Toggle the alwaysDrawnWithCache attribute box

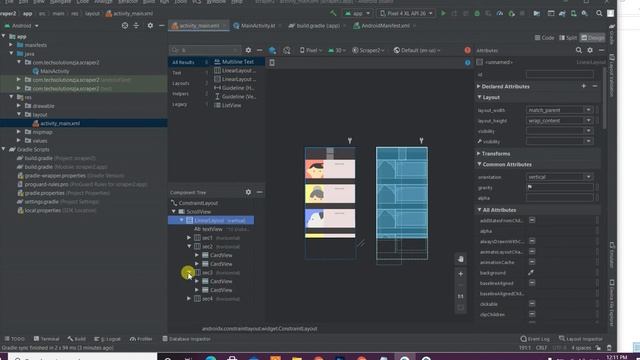click(532, 241)
